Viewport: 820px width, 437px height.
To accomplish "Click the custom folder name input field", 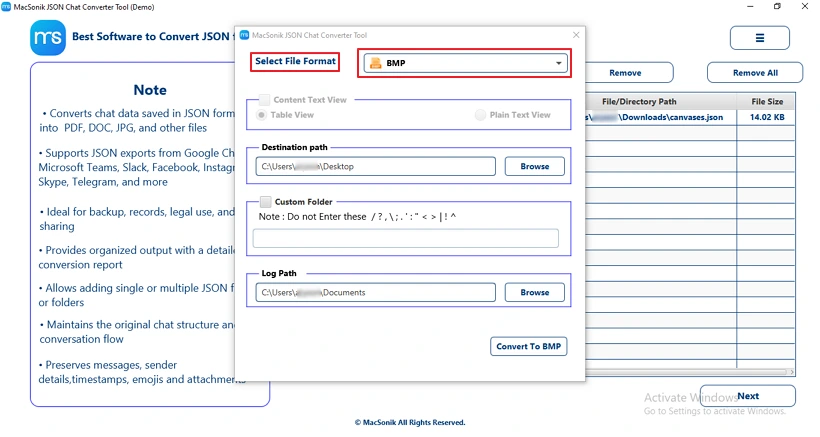I will coord(406,238).
